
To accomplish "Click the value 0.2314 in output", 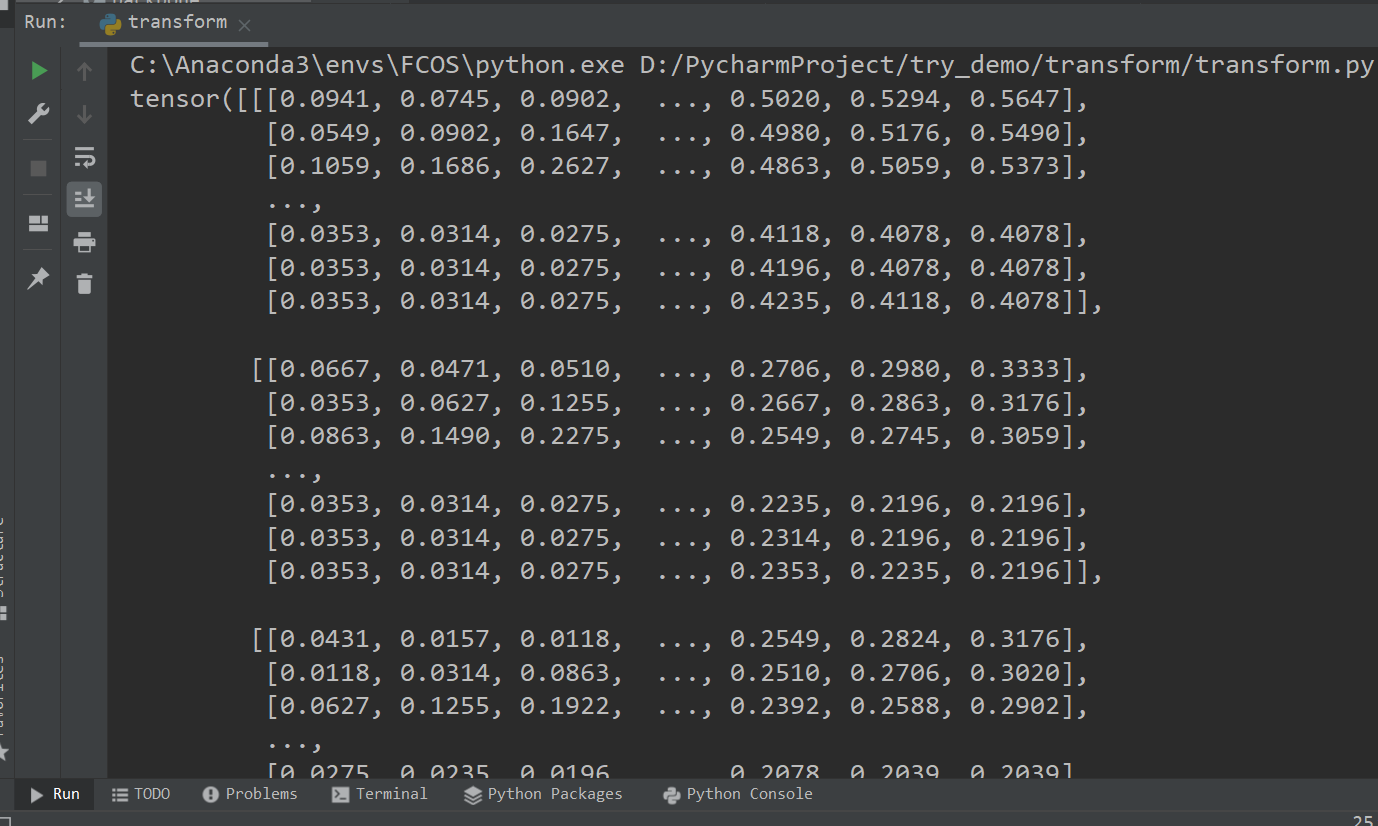I will pyautogui.click(x=775, y=538).
